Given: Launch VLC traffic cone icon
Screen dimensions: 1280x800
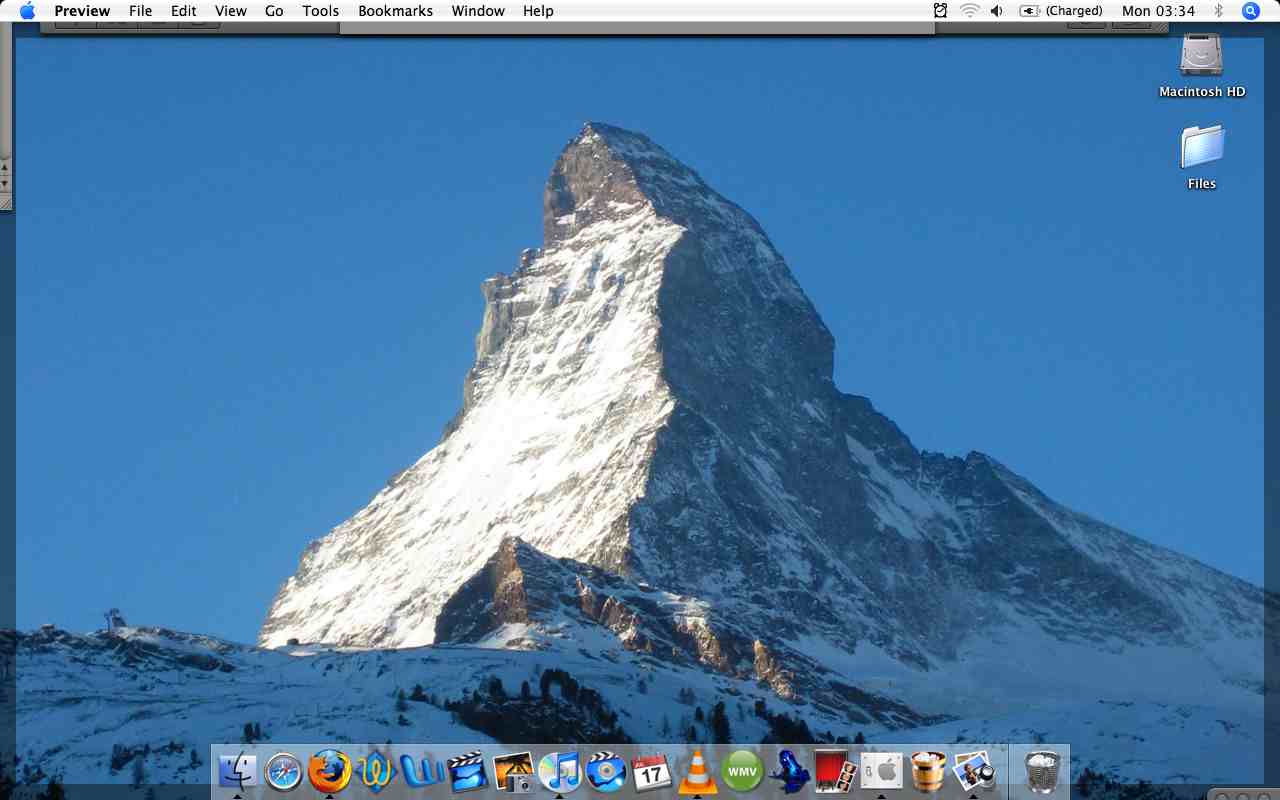Looking at the screenshot, I should (x=697, y=771).
